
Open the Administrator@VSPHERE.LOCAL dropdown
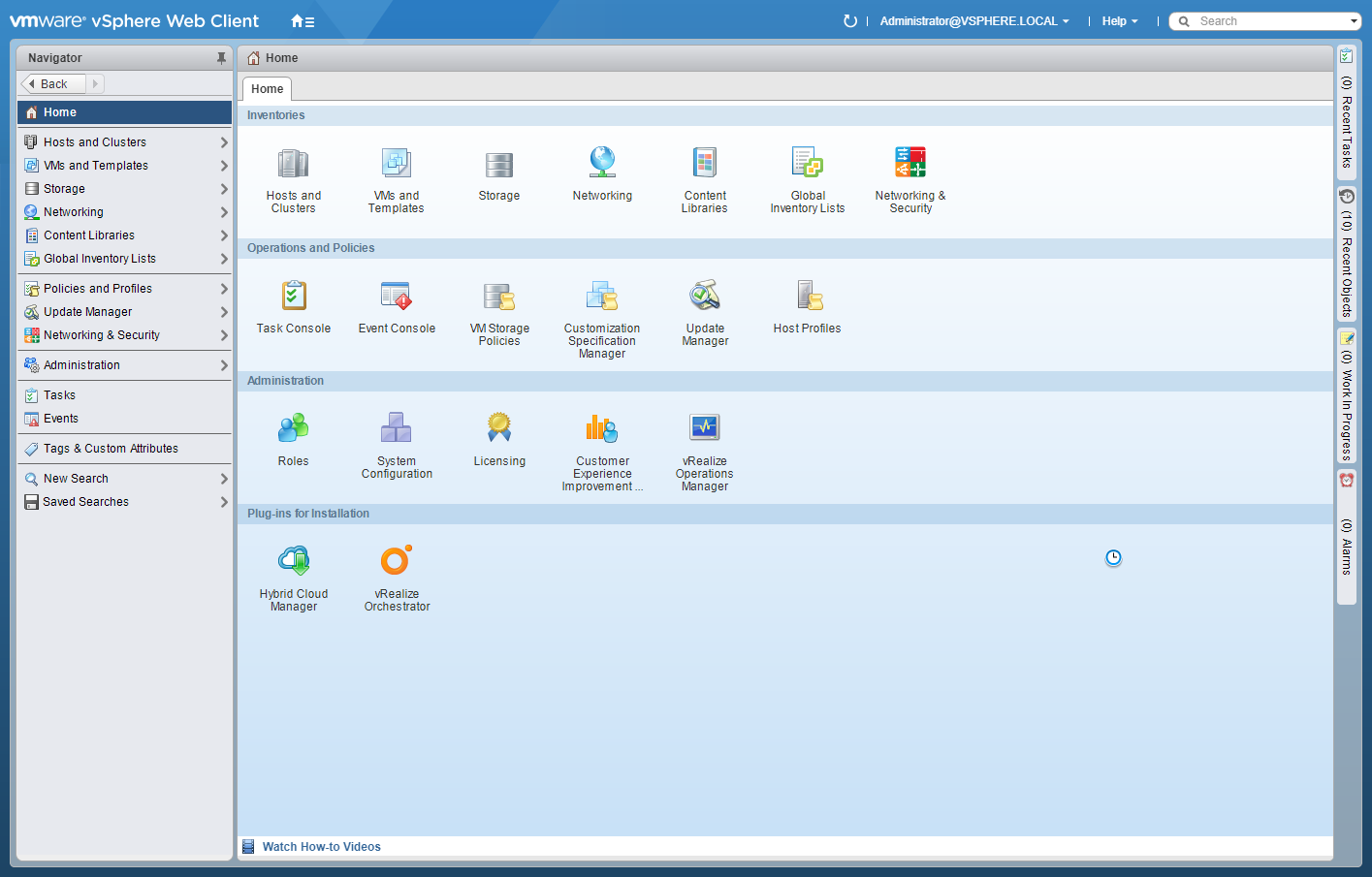(974, 21)
